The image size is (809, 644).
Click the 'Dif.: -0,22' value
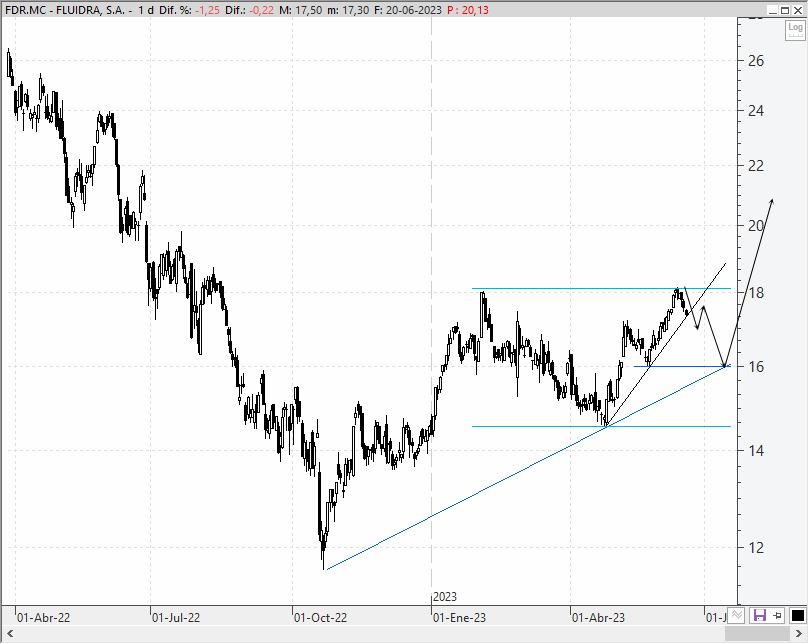249,10
